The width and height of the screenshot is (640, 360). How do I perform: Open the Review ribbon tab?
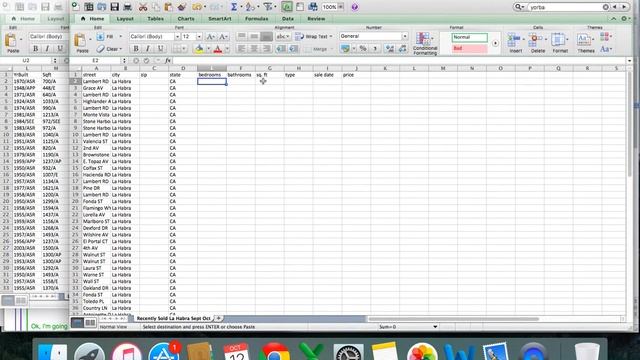(x=316, y=19)
